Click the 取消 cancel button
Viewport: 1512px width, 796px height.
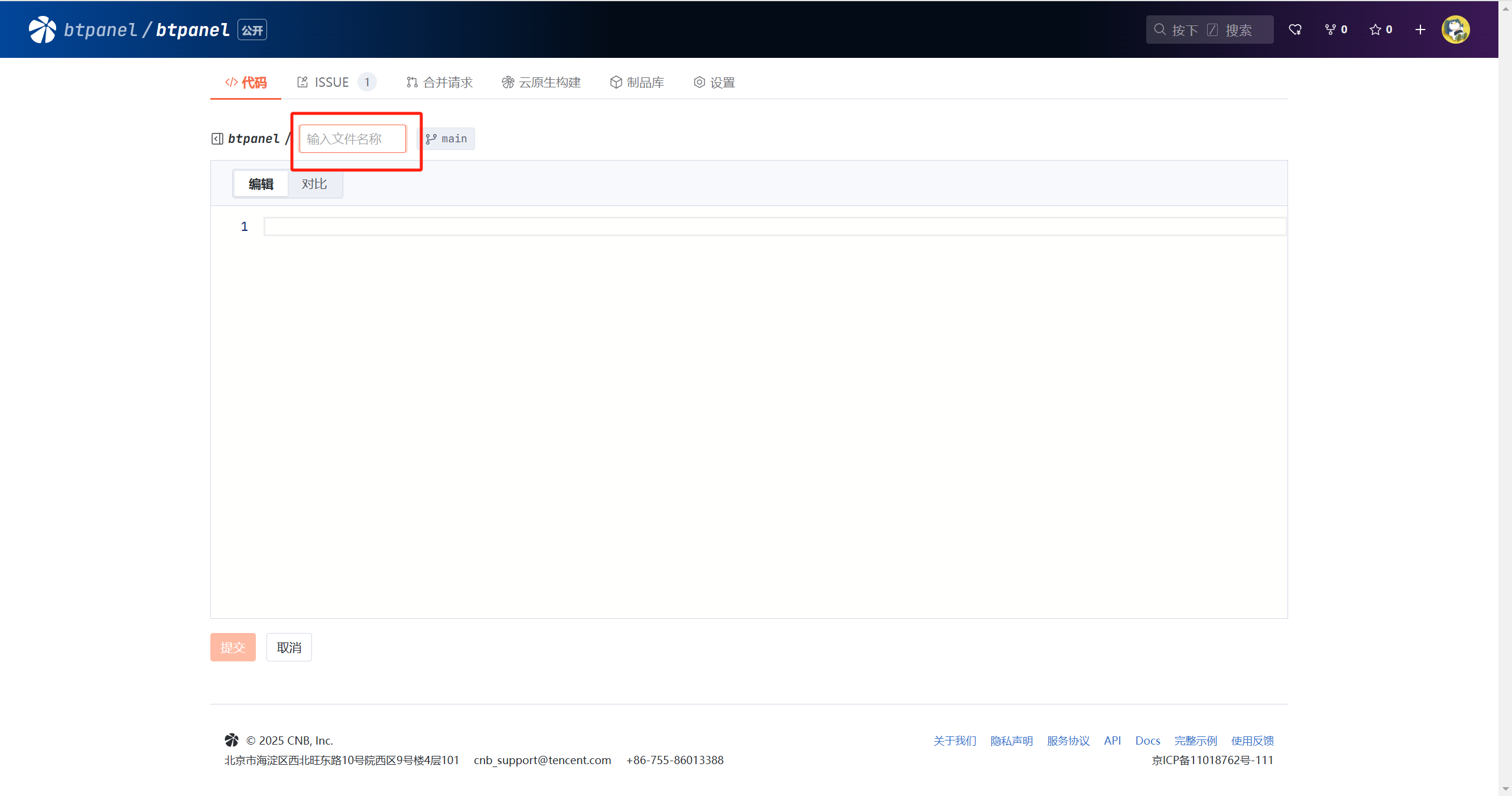[x=289, y=647]
